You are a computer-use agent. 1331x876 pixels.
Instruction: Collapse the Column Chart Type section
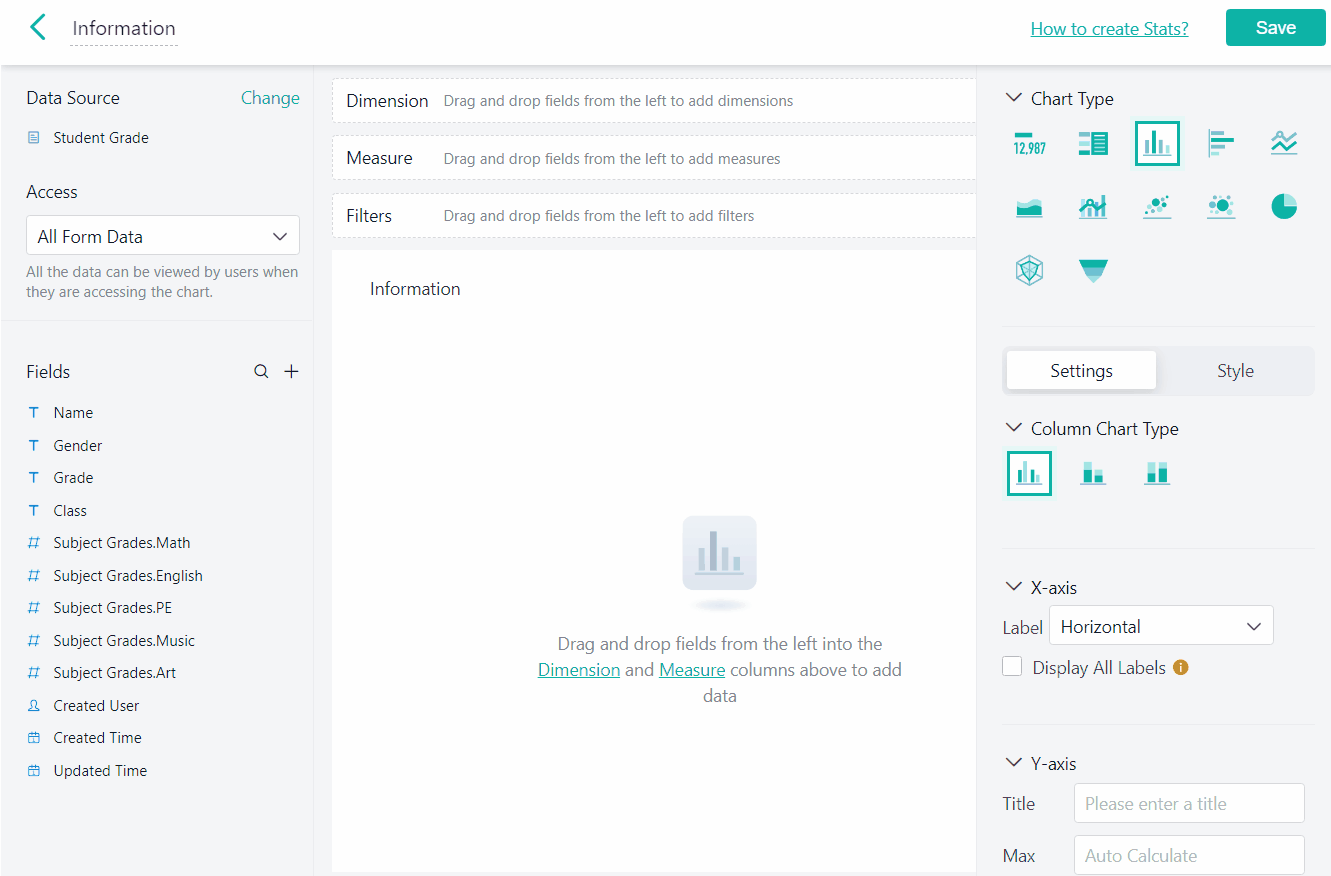pos(1013,428)
